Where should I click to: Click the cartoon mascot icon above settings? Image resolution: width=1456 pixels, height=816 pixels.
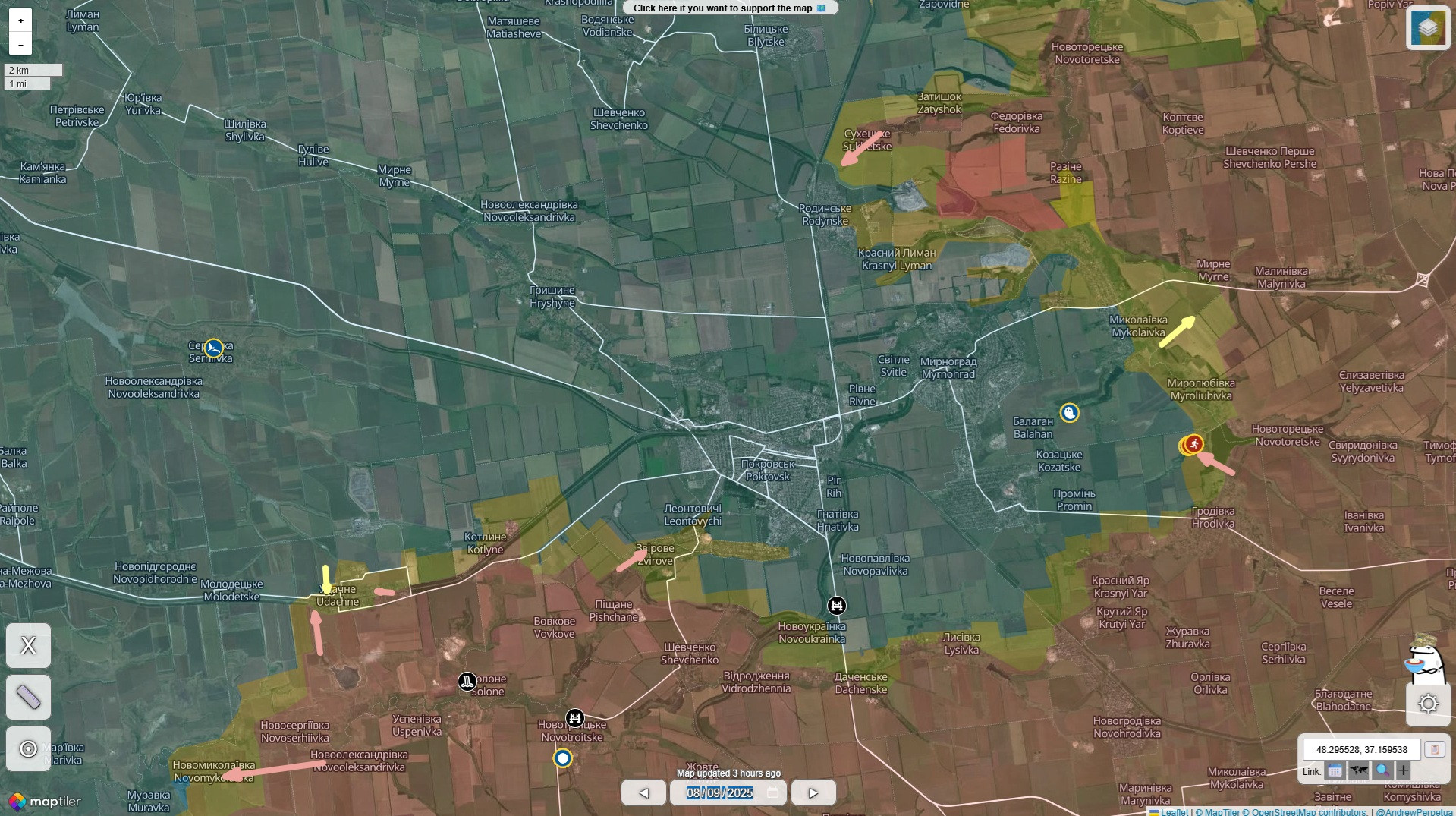(x=1426, y=658)
